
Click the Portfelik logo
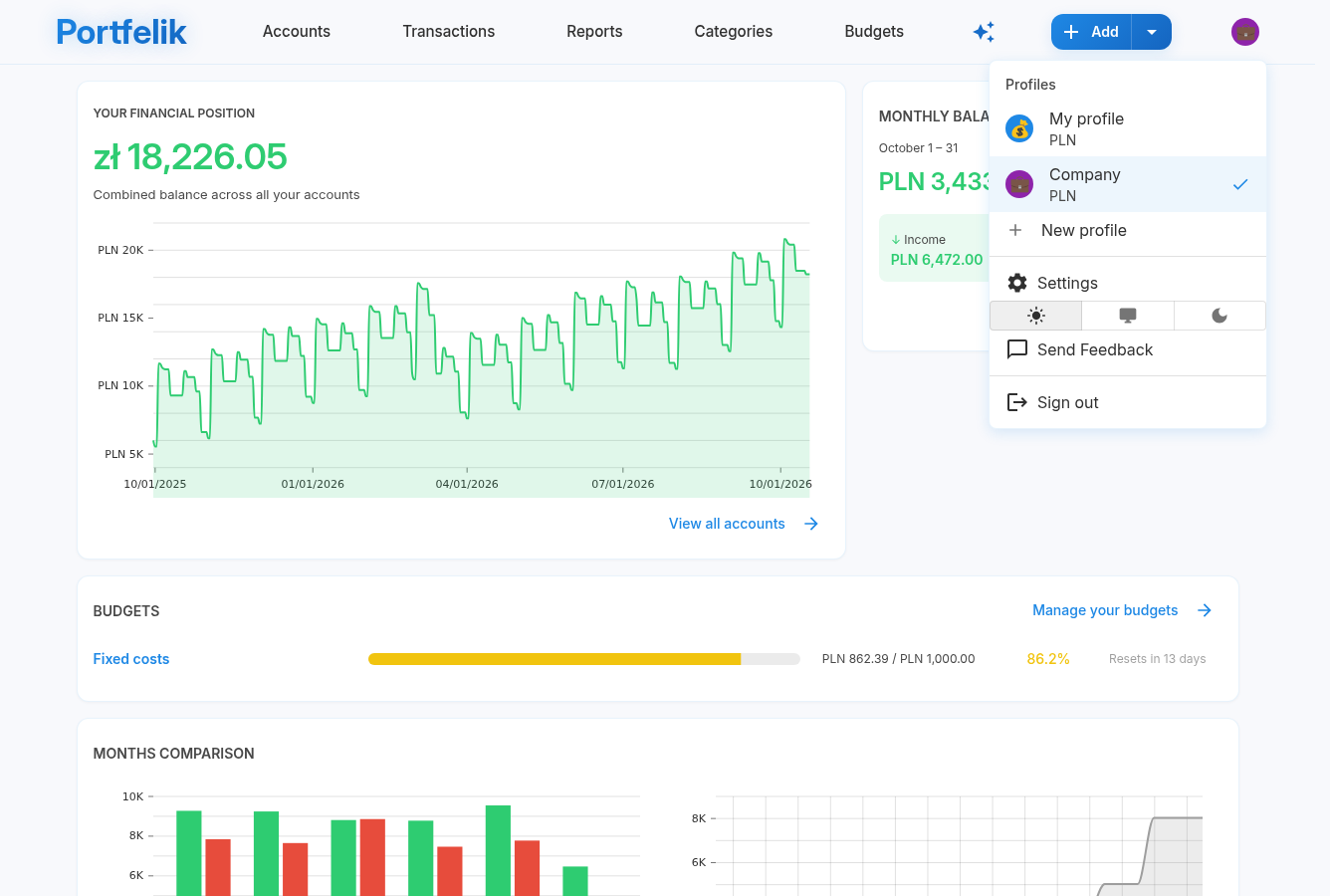pos(121,32)
